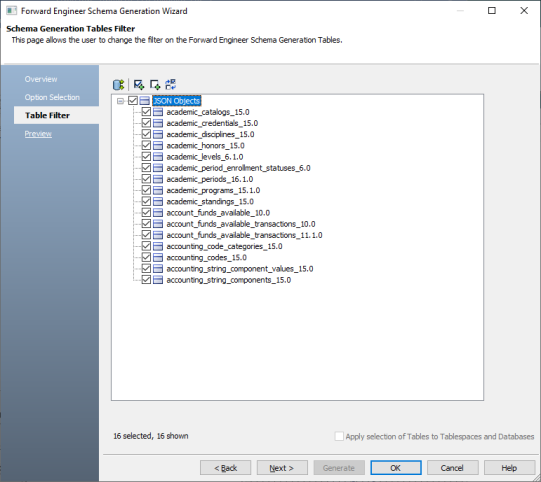Uncheck the account_funds_available_10.0 checkbox
The height and width of the screenshot is (482, 541).
click(146, 213)
